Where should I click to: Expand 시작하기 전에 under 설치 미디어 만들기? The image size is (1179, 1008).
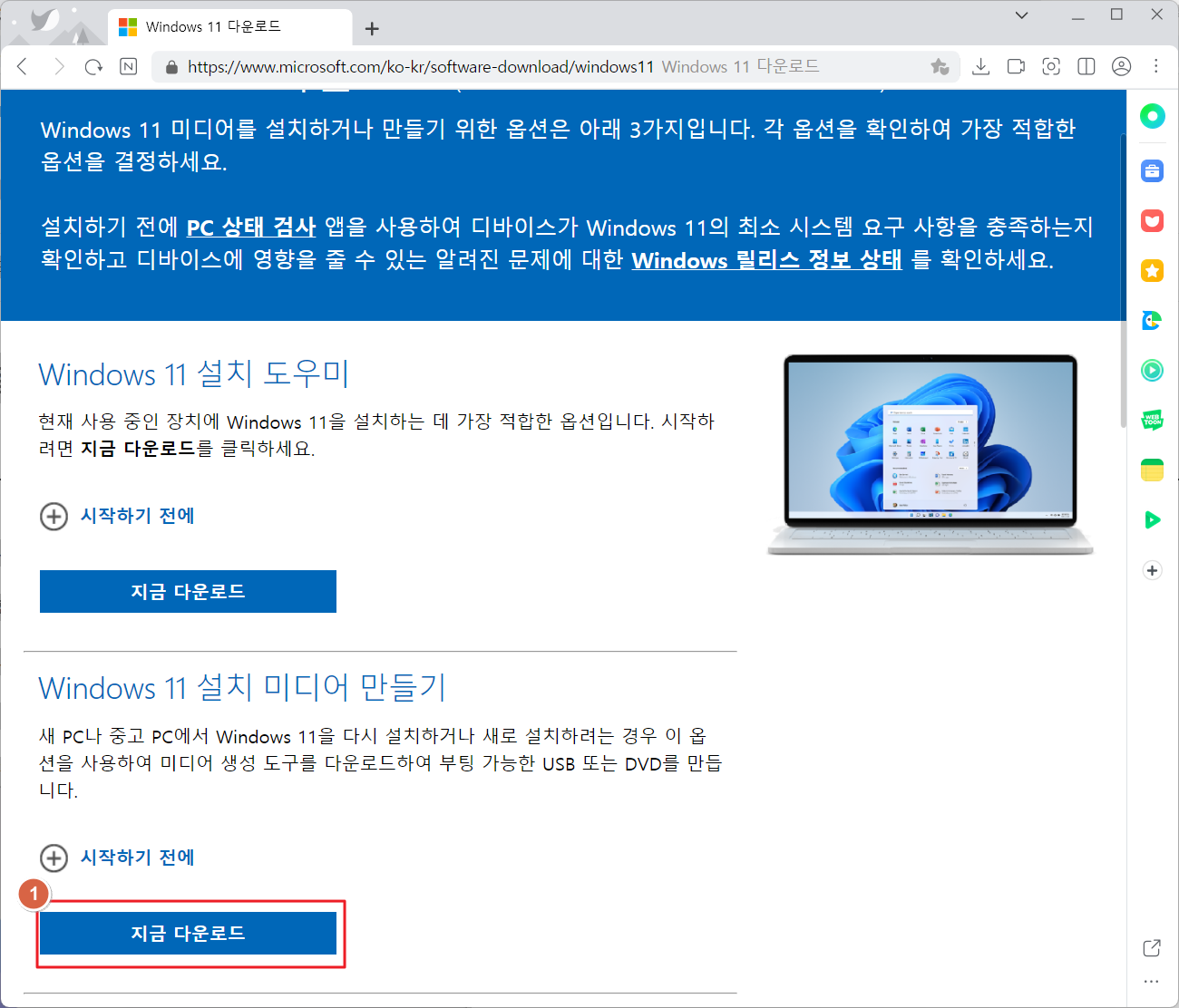(x=118, y=858)
